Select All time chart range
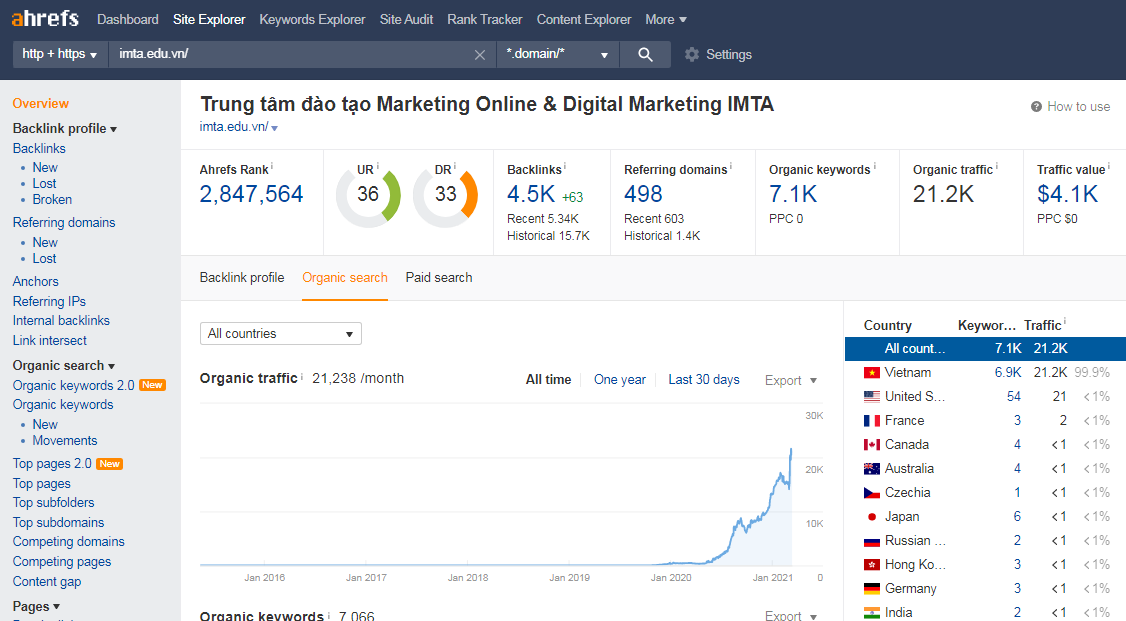The image size is (1126, 621). click(x=549, y=380)
